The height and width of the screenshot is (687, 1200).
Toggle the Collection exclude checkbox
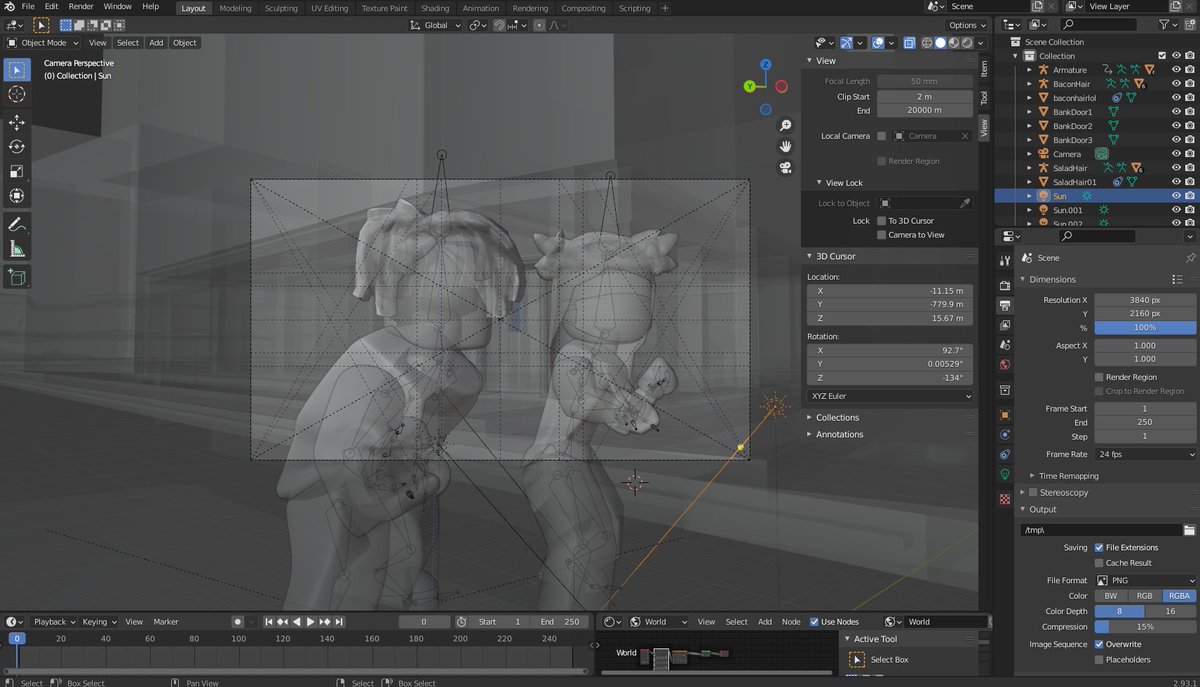pos(1162,56)
